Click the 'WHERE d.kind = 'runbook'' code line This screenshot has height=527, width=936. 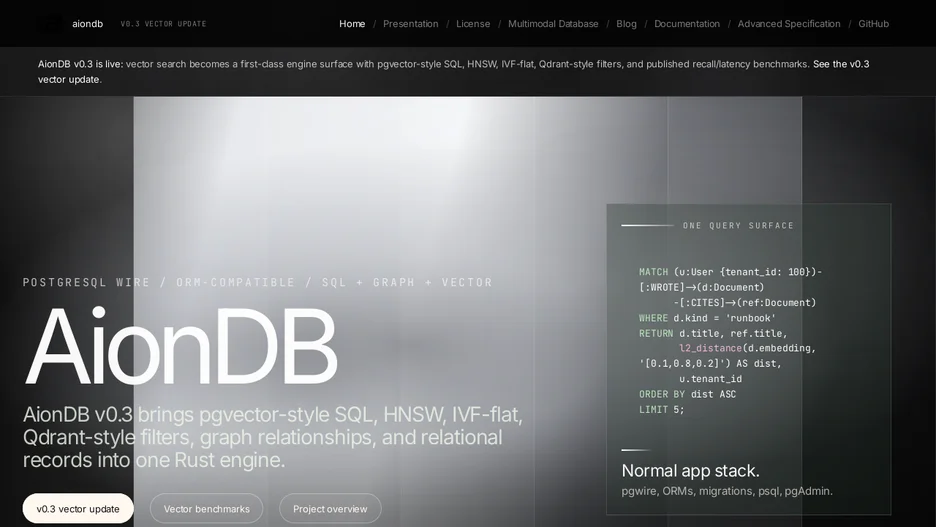pyautogui.click(x=707, y=318)
